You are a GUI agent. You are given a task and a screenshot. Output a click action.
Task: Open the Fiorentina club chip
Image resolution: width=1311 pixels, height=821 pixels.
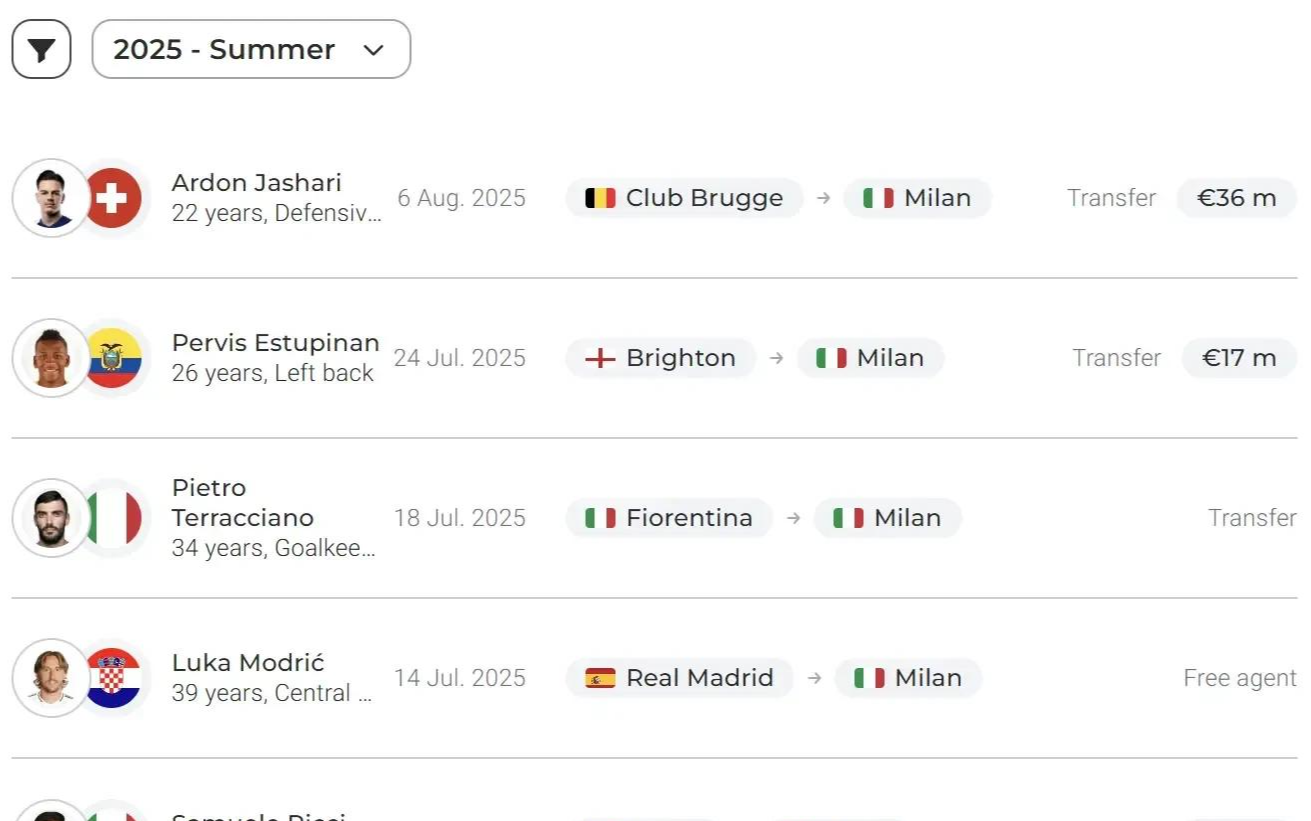668,518
